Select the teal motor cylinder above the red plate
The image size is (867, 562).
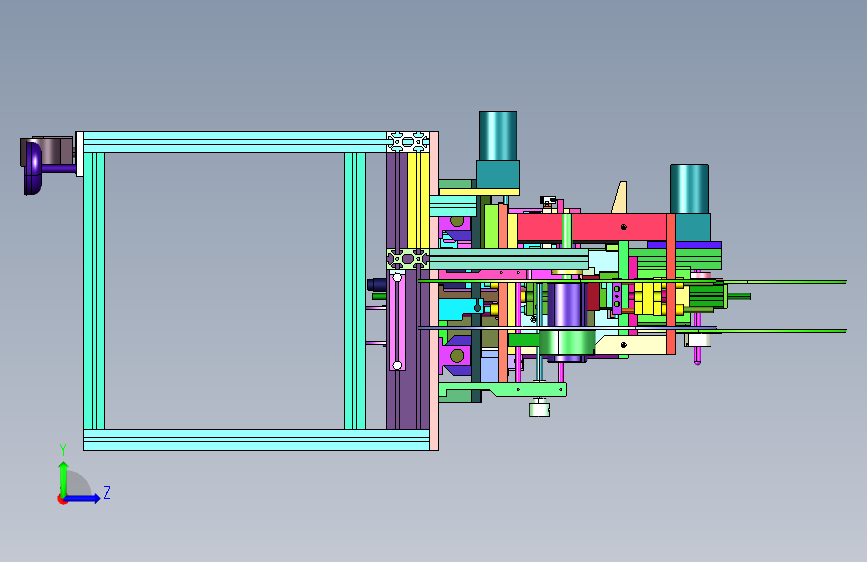point(689,189)
